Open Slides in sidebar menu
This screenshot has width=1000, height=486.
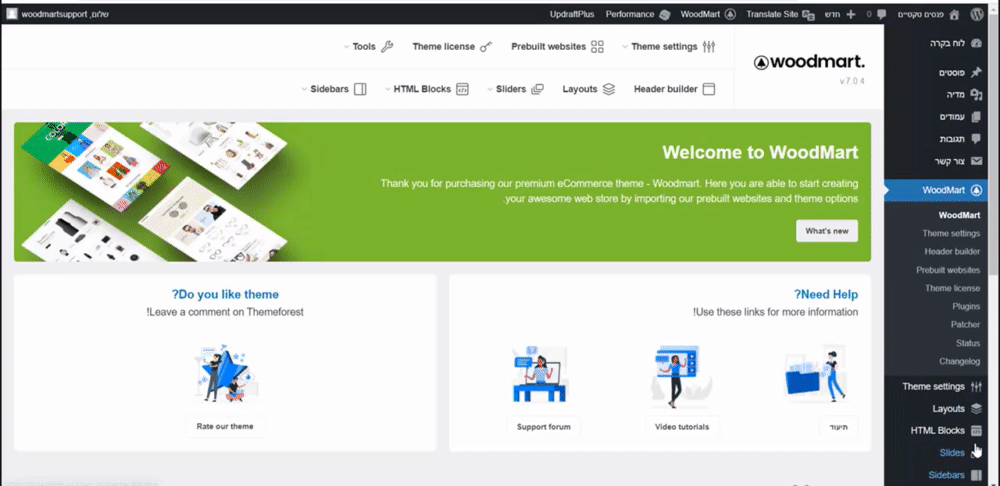952,453
